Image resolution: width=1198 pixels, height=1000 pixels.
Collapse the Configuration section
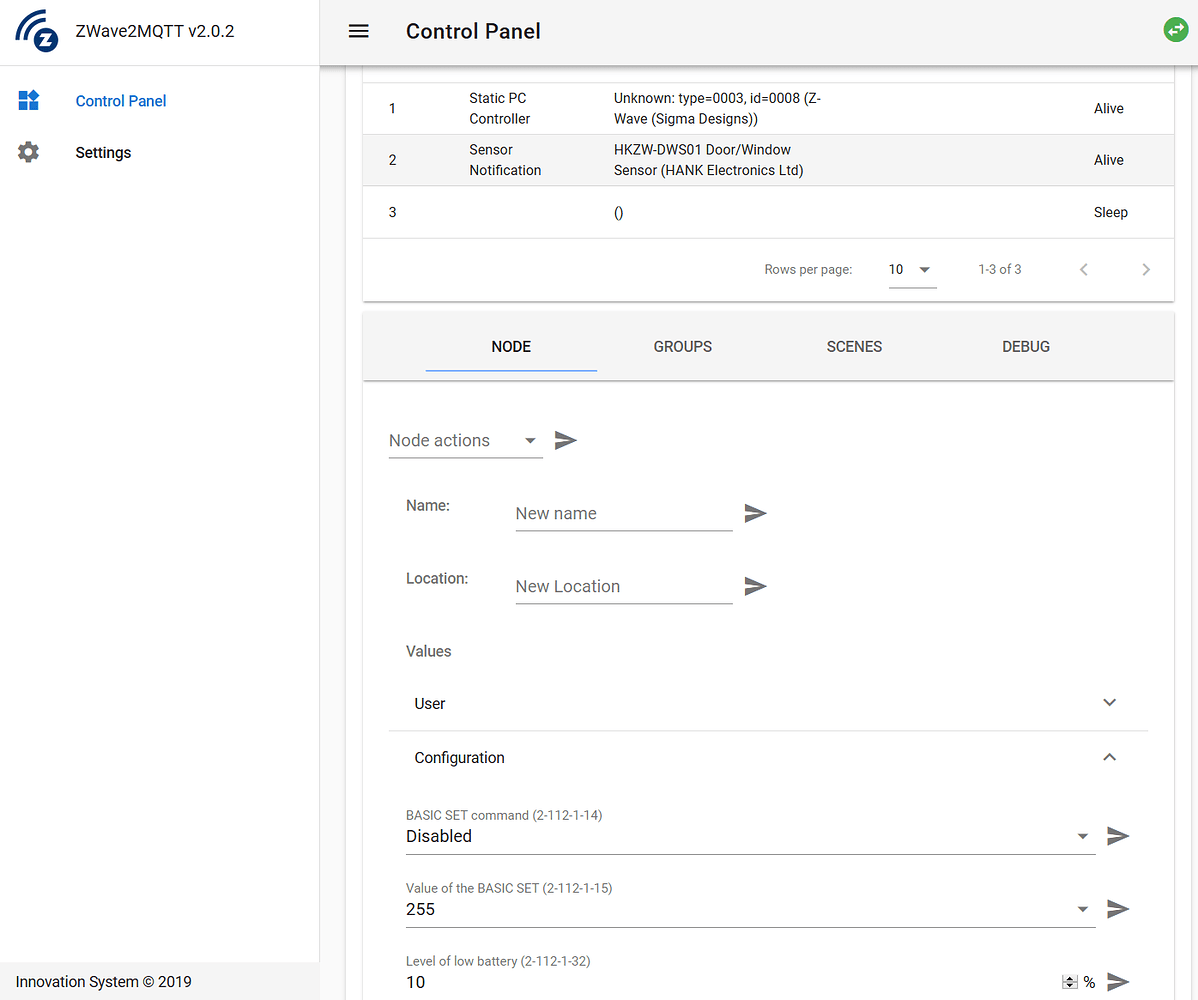click(x=1109, y=757)
